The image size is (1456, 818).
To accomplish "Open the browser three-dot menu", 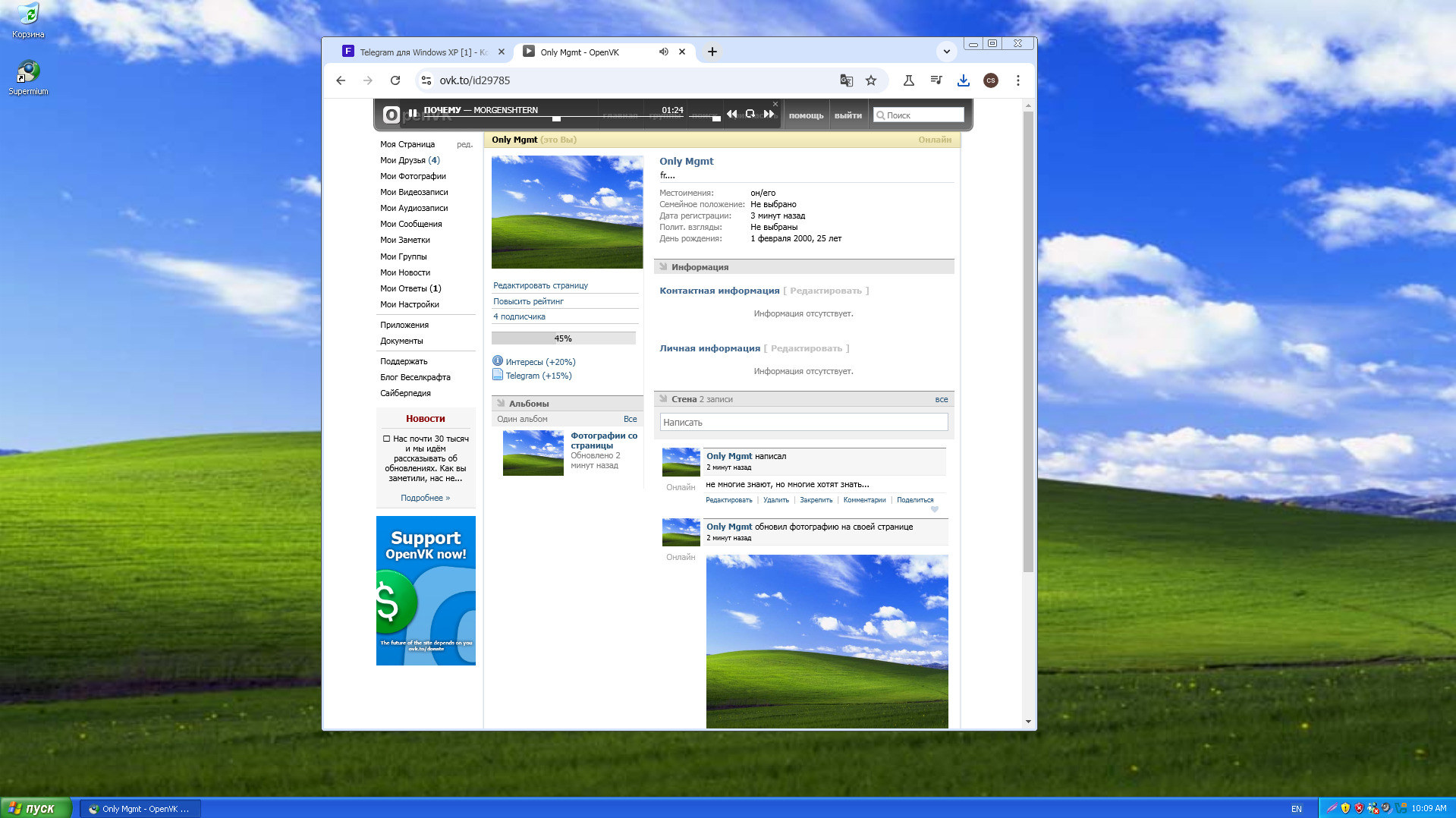I will pos(1018,80).
